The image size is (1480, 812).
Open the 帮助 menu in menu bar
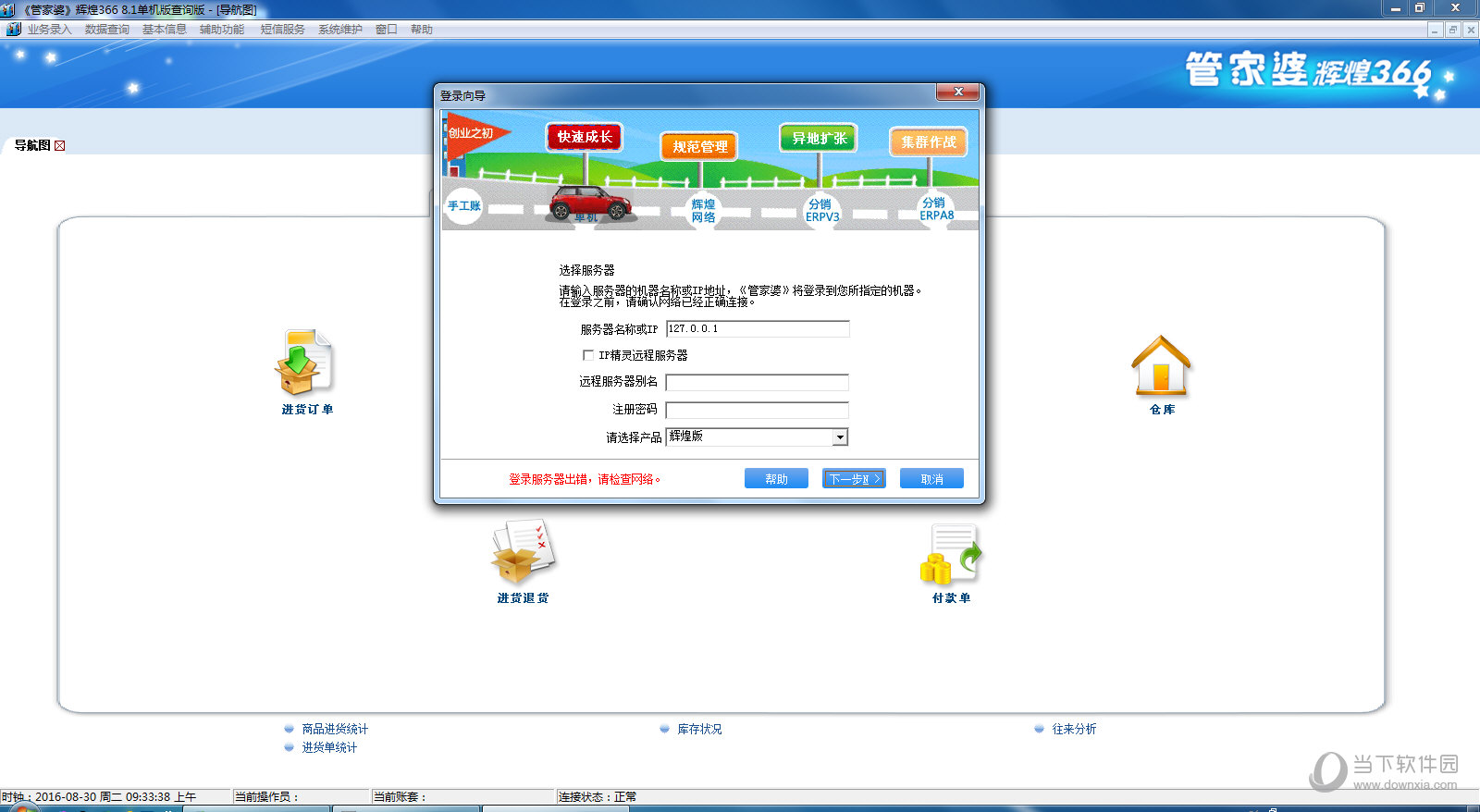pyautogui.click(x=422, y=30)
